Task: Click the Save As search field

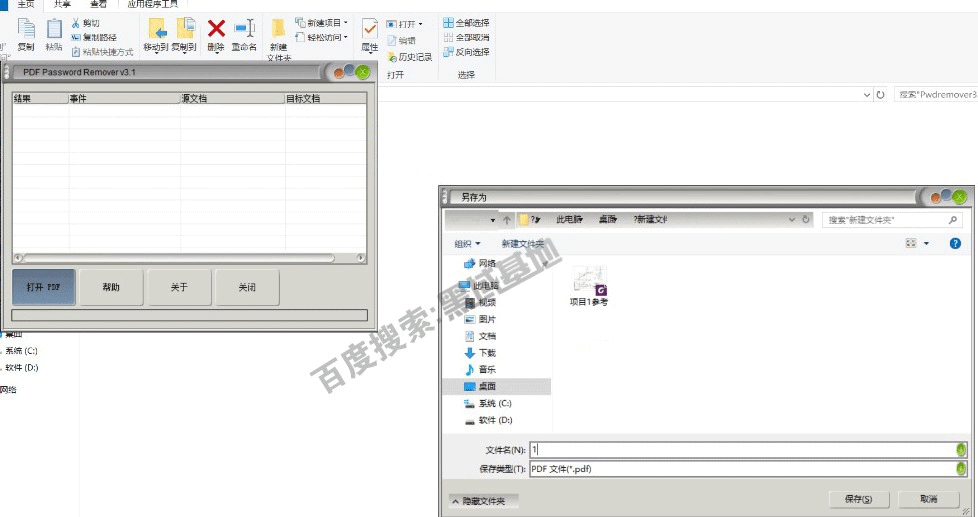Action: click(x=892, y=220)
